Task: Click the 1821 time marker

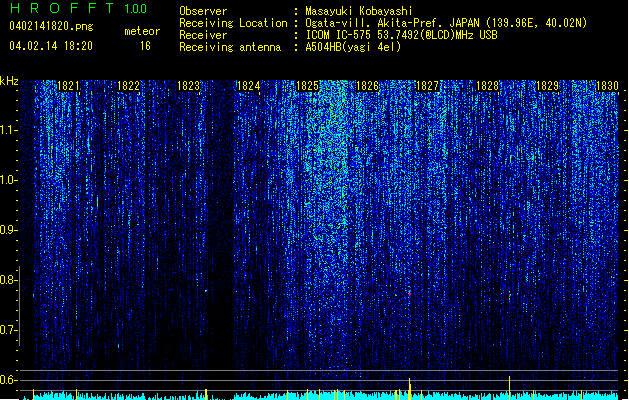Action: 68,85
